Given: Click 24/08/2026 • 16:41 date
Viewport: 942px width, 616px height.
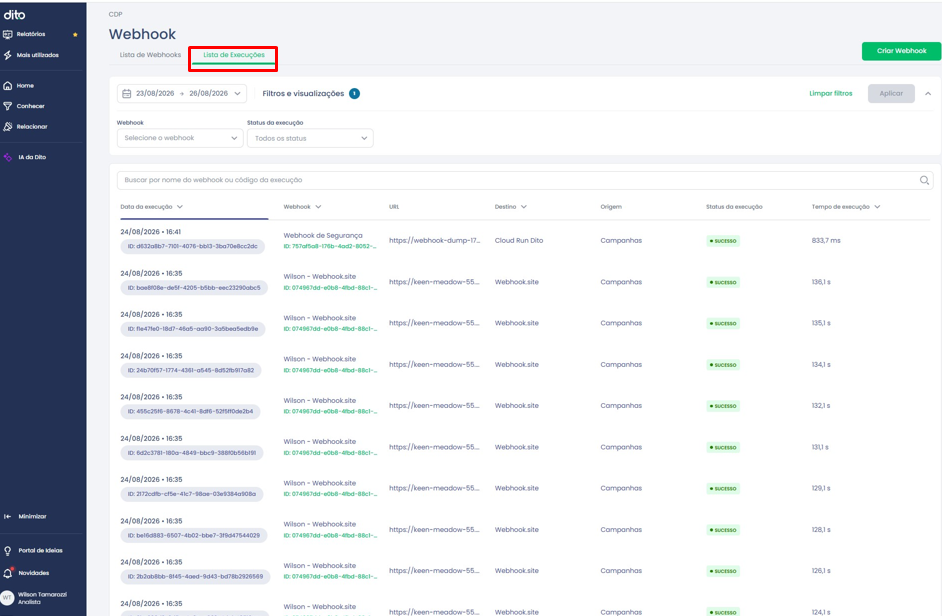Looking at the screenshot, I should coord(150,232).
